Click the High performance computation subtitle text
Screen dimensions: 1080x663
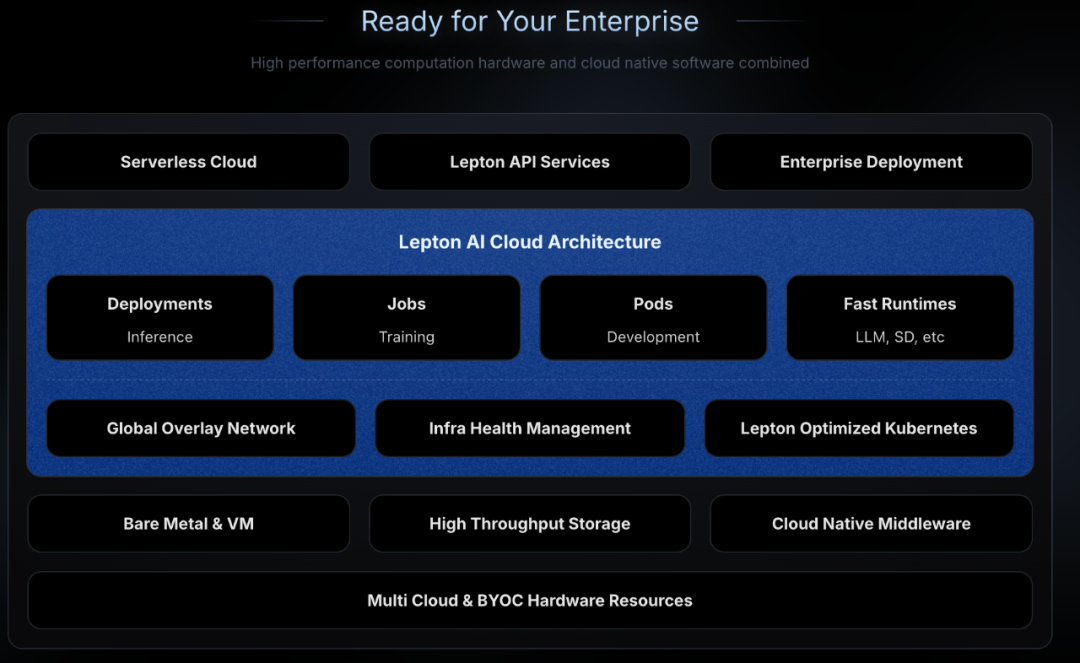[x=530, y=63]
